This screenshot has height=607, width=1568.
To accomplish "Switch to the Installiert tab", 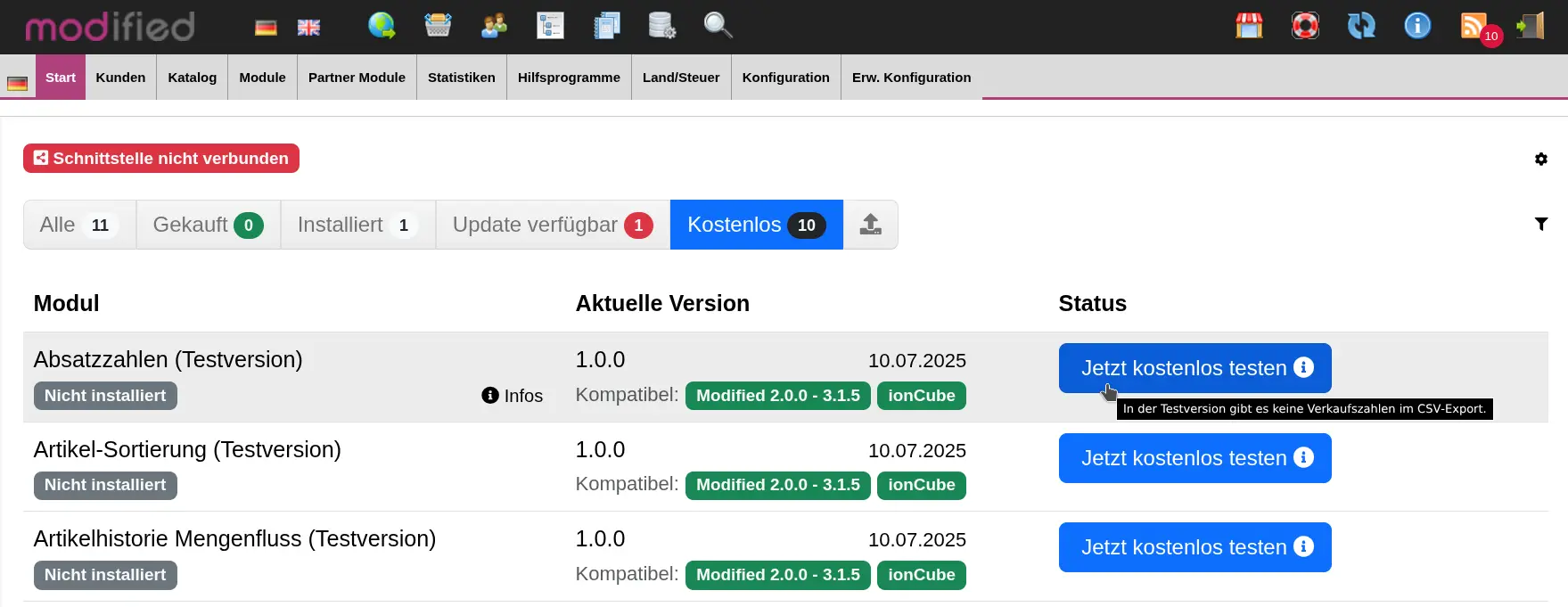I will click(357, 225).
